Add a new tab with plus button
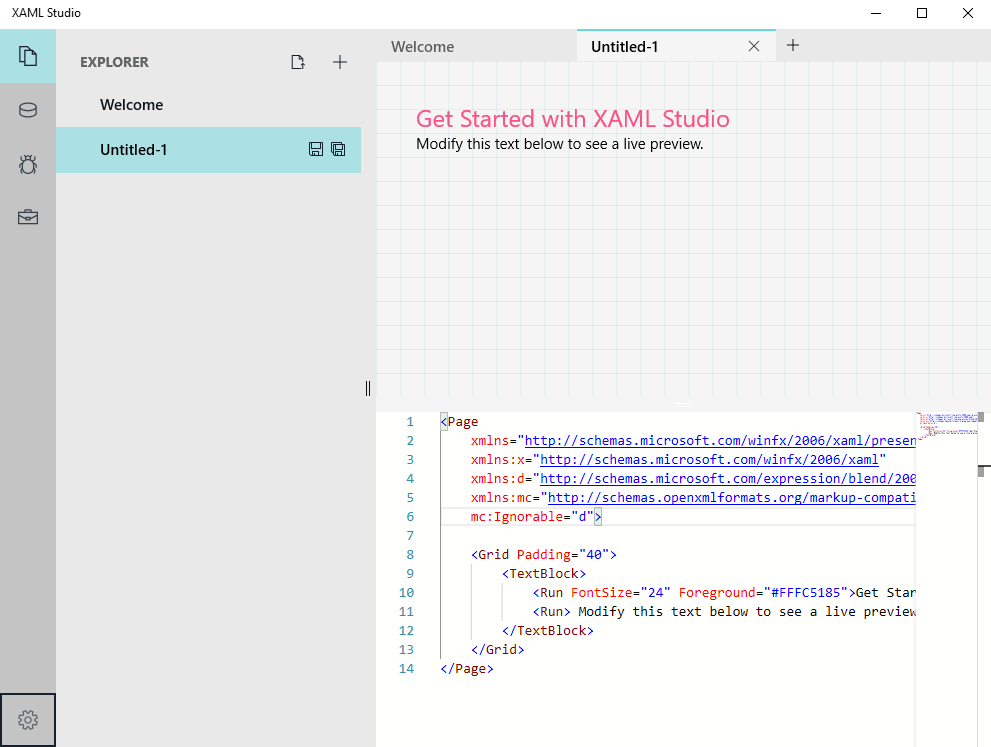The image size is (991, 747). [793, 45]
